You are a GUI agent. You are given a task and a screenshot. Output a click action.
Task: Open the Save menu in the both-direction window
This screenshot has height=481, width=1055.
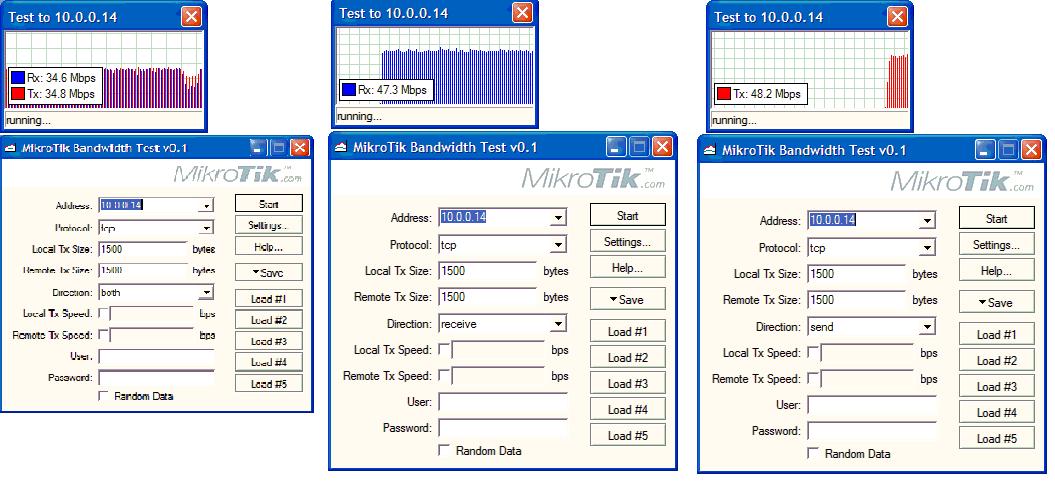[x=268, y=272]
